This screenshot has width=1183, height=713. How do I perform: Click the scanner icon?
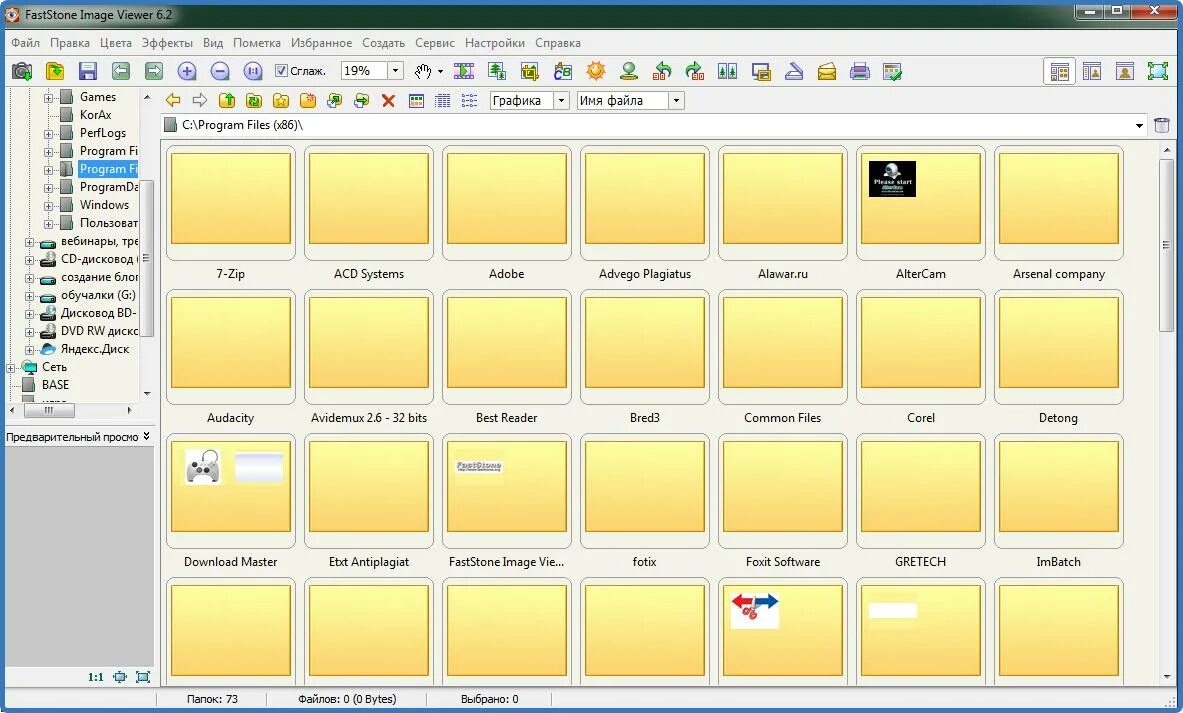point(794,72)
